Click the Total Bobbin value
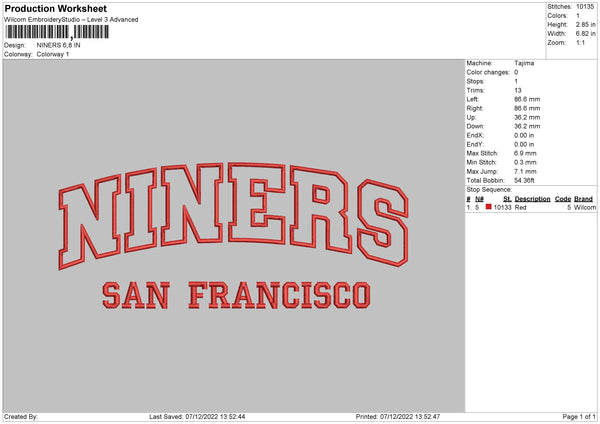The image size is (600, 424). [x=524, y=180]
